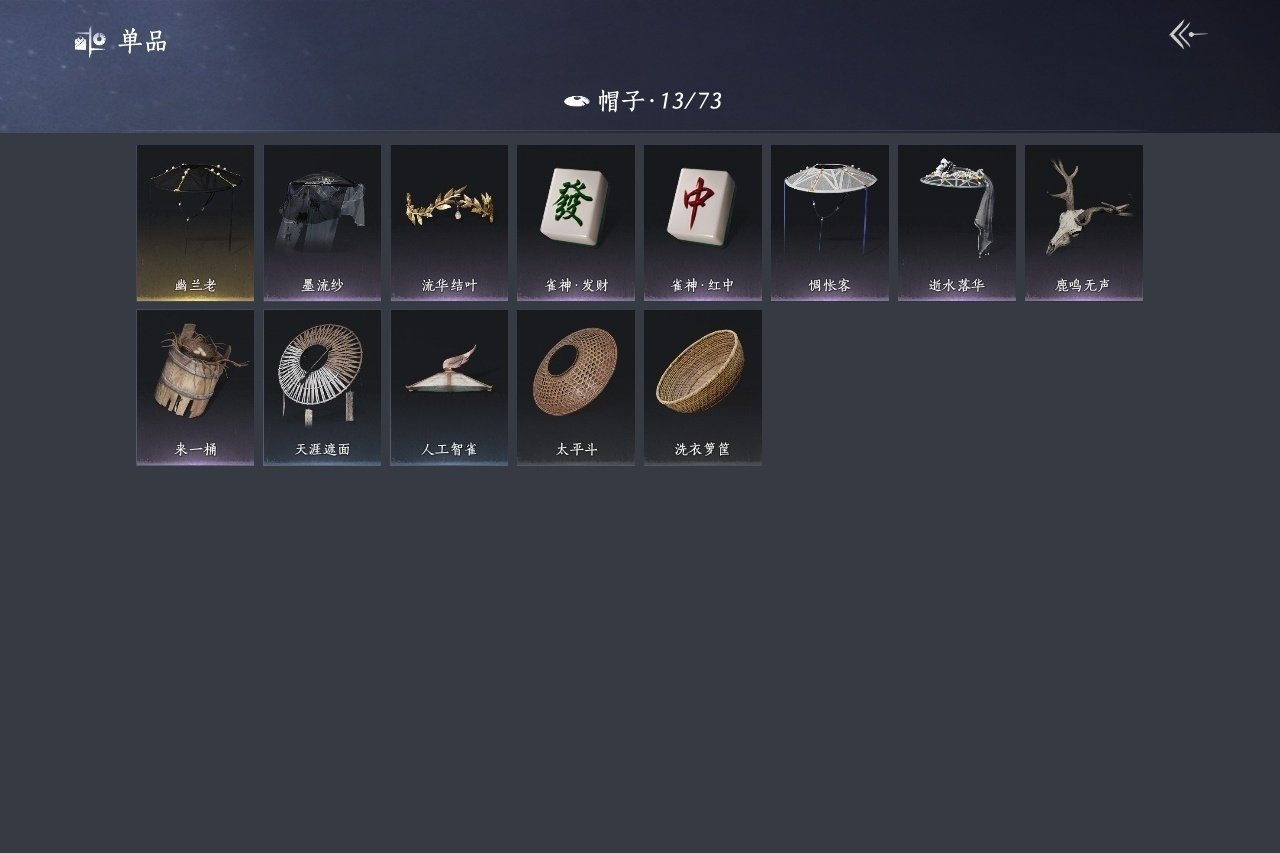Select the 鹿鸣无声 deer skull
Image resolution: width=1280 pixels, height=853 pixels.
[1084, 222]
